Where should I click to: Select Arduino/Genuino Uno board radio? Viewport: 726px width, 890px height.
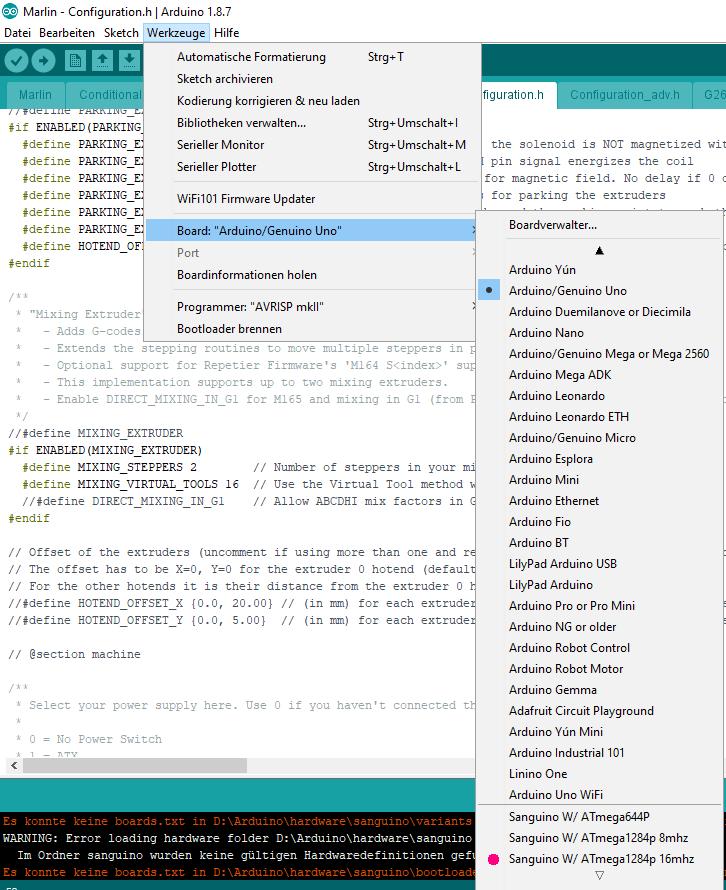point(599,291)
